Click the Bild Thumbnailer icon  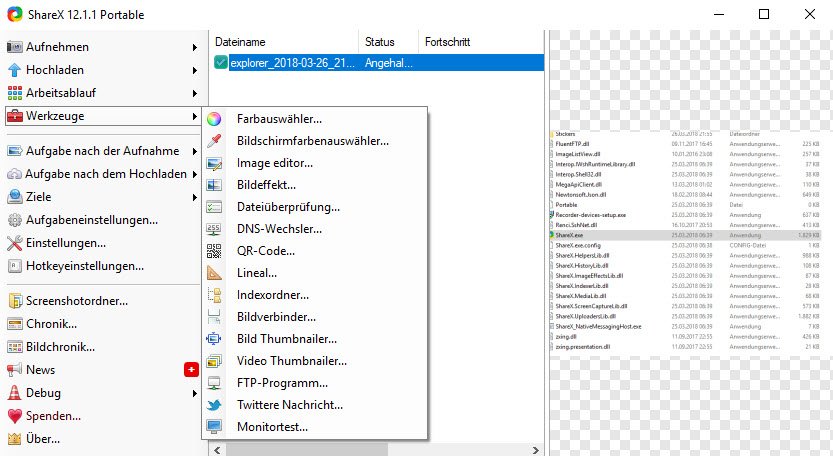point(214,339)
